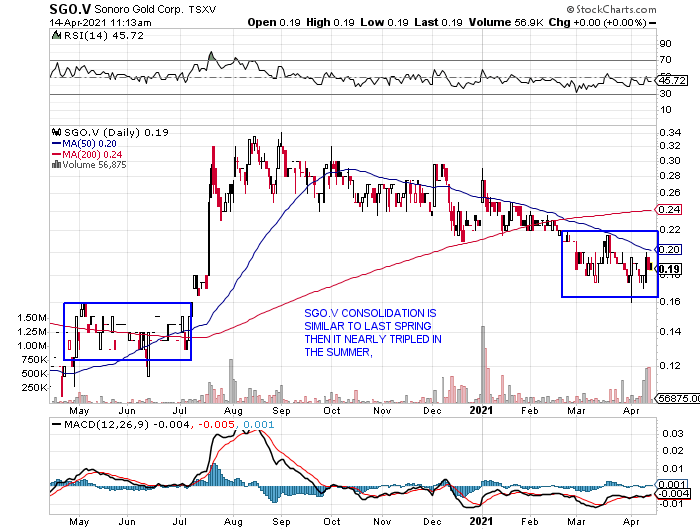The height and width of the screenshot is (530, 700).
Task: Click the RSI indicator icon beside RSI(14)
Action: 56,35
